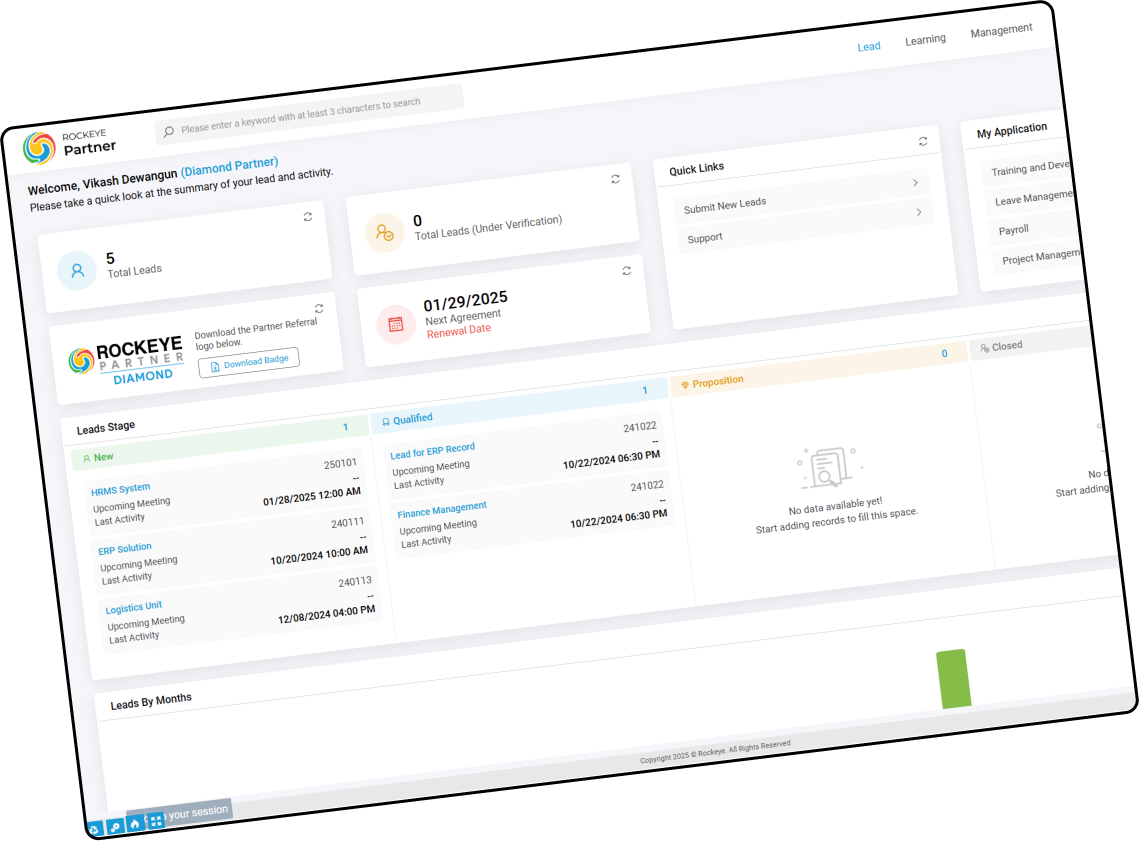This screenshot has width=1139, height=841.
Task: Click lead number 240113
Action: (354, 582)
